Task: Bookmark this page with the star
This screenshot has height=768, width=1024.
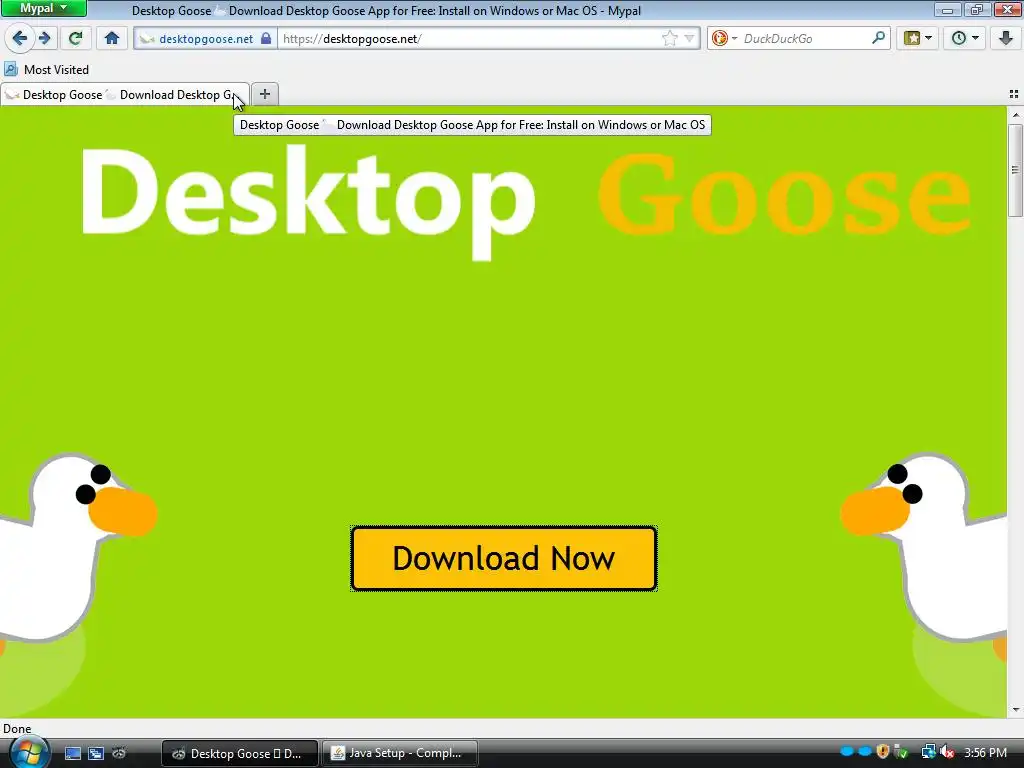Action: coord(669,39)
